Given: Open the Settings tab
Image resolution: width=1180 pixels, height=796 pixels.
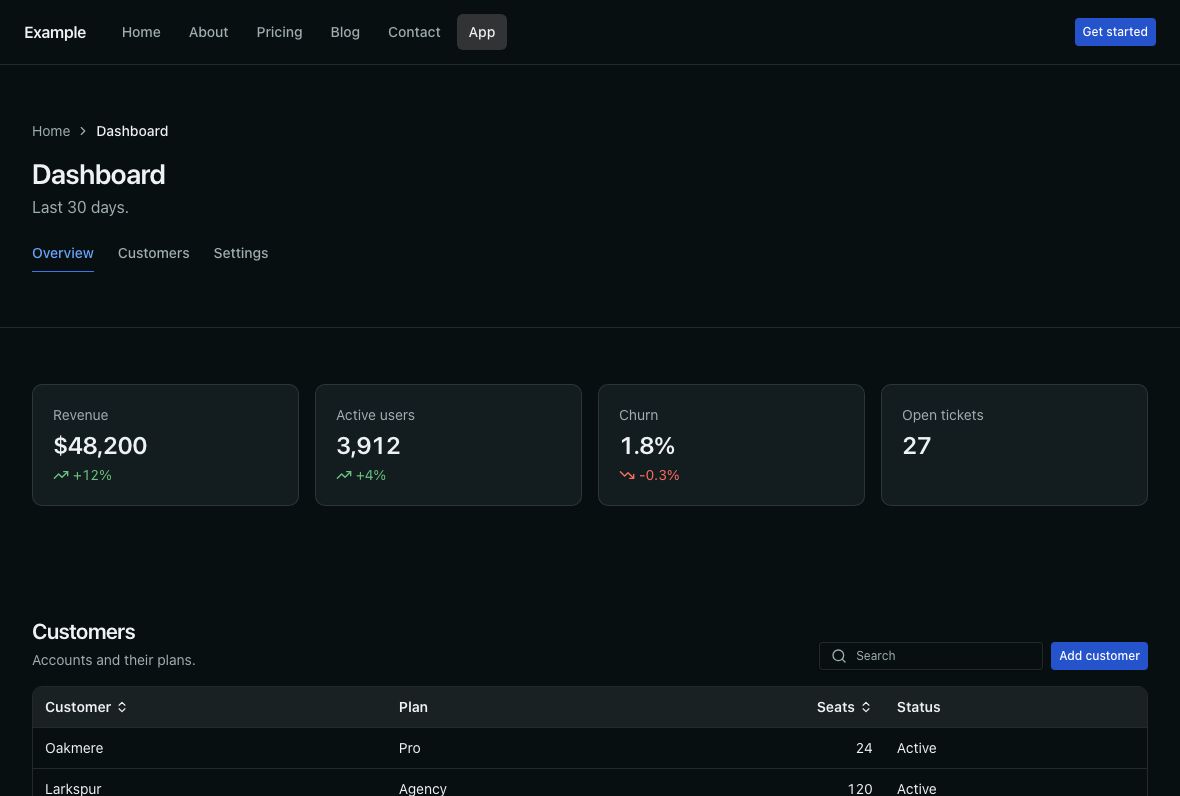Looking at the screenshot, I should tap(241, 254).
